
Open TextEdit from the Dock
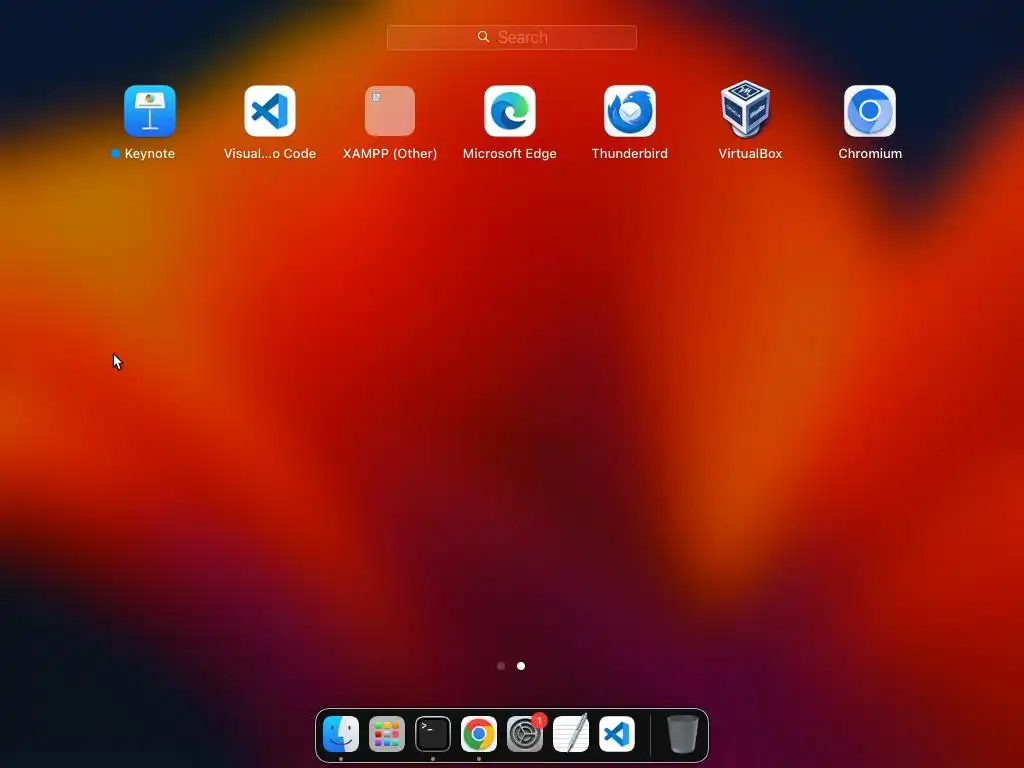(x=571, y=734)
